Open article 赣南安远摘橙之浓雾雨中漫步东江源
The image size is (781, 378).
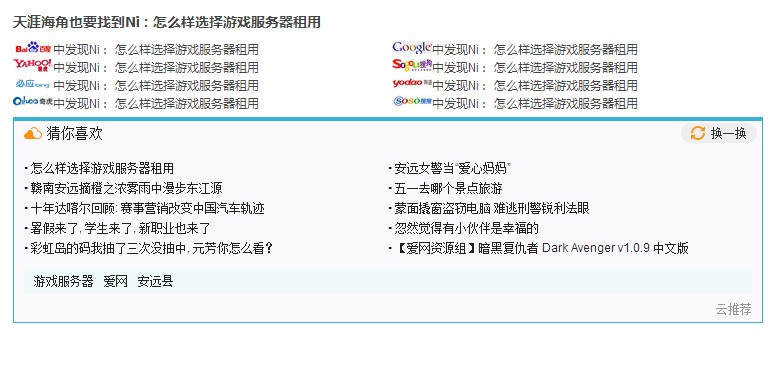(x=126, y=188)
